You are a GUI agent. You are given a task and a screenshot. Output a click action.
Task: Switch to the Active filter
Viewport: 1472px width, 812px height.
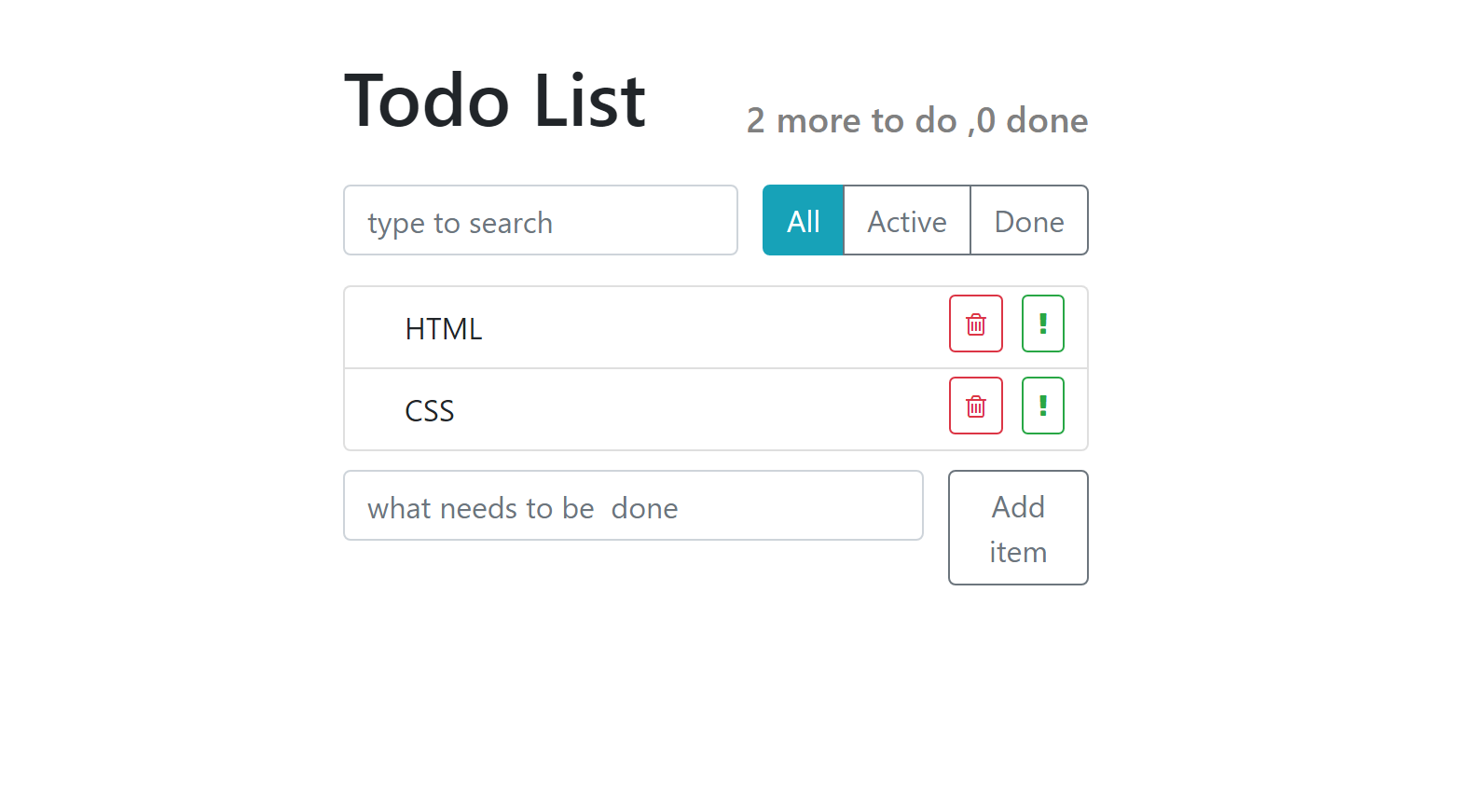(x=906, y=221)
